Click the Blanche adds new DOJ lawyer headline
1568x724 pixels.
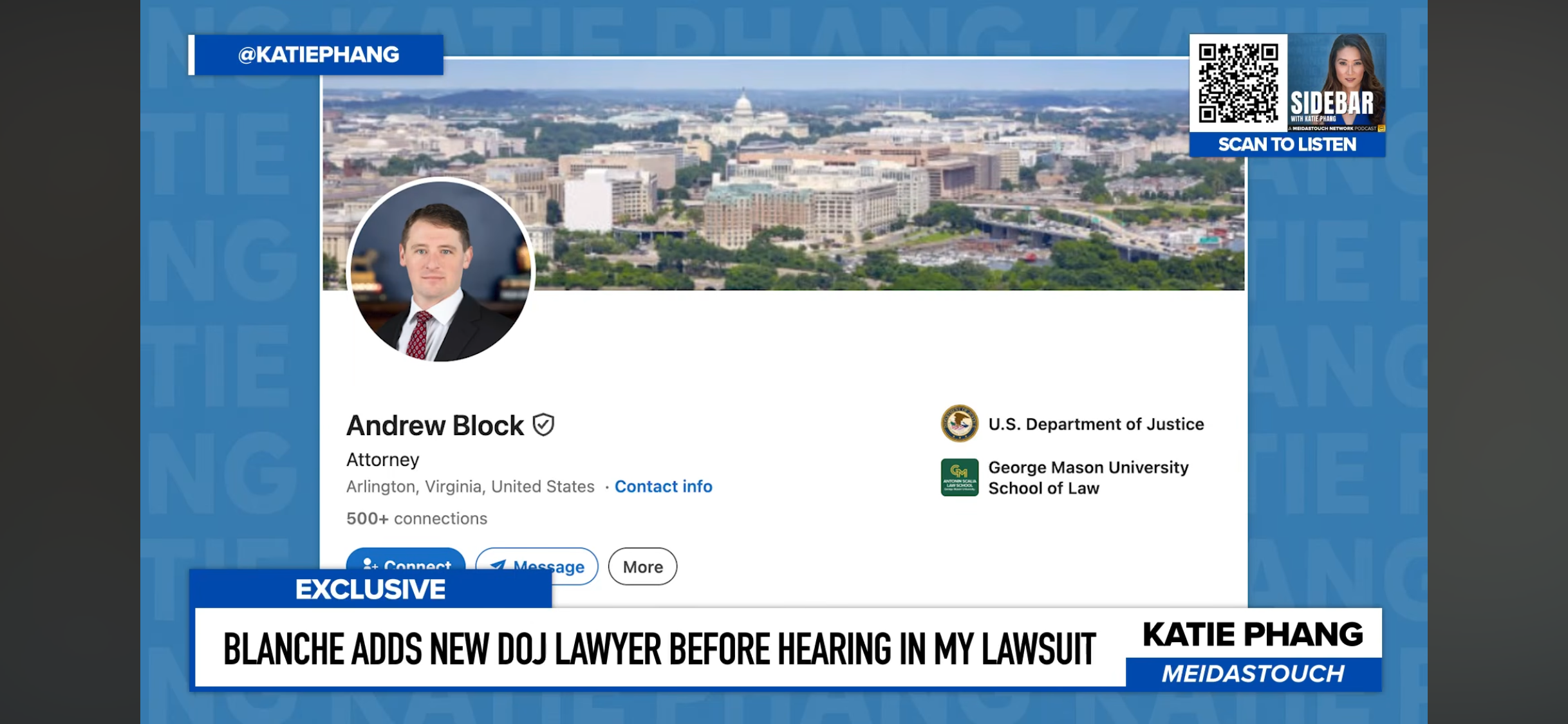point(659,649)
